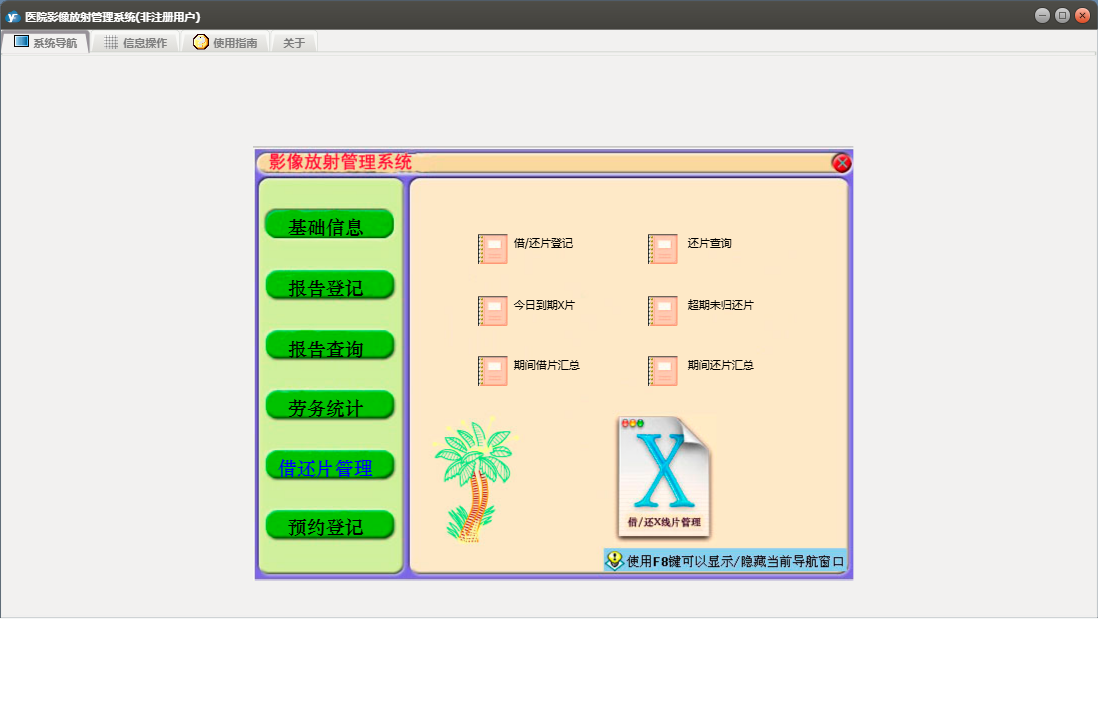Click the 借/还片登记 notebook icon

[x=492, y=248]
